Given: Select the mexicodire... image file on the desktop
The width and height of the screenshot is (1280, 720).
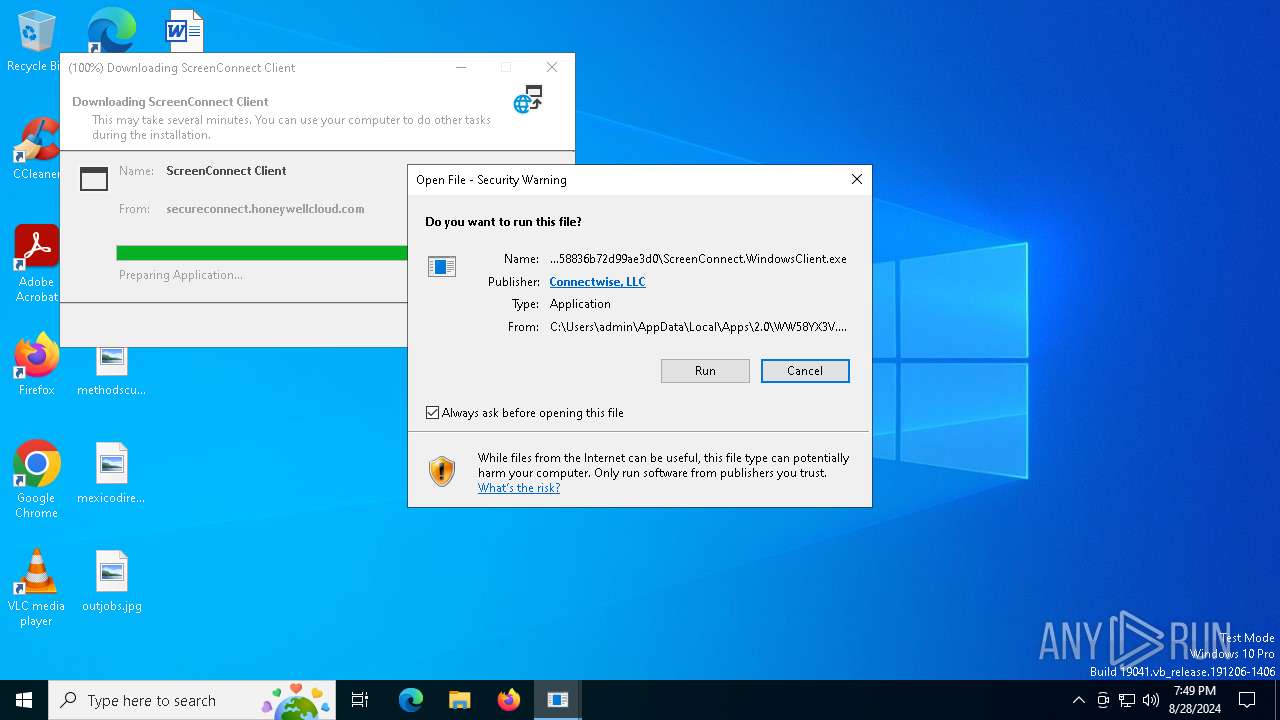Looking at the screenshot, I should [x=111, y=472].
